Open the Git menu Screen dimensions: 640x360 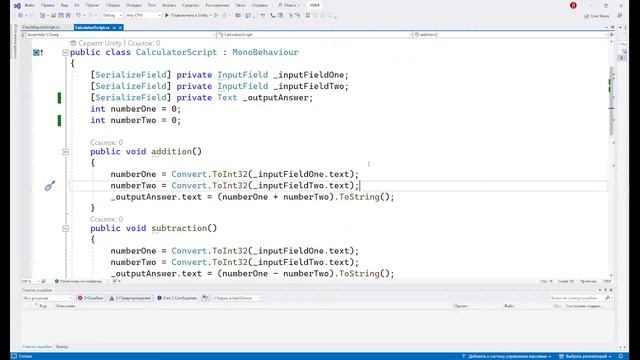(x=77, y=5)
